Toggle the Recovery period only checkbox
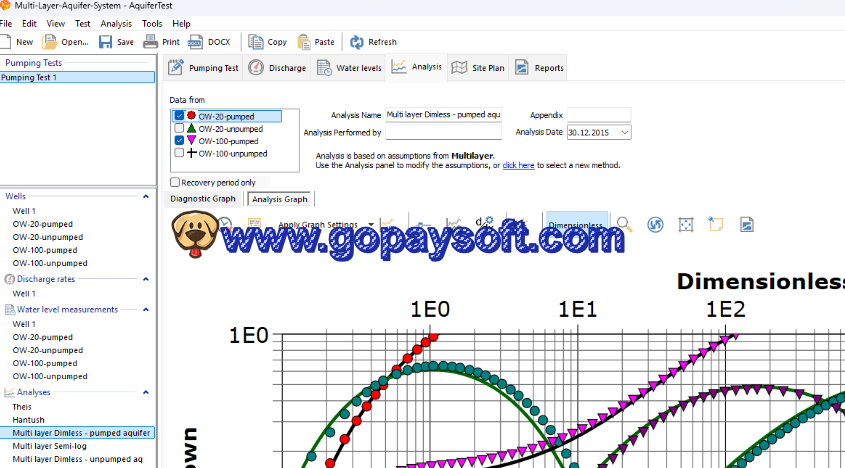 point(175,183)
